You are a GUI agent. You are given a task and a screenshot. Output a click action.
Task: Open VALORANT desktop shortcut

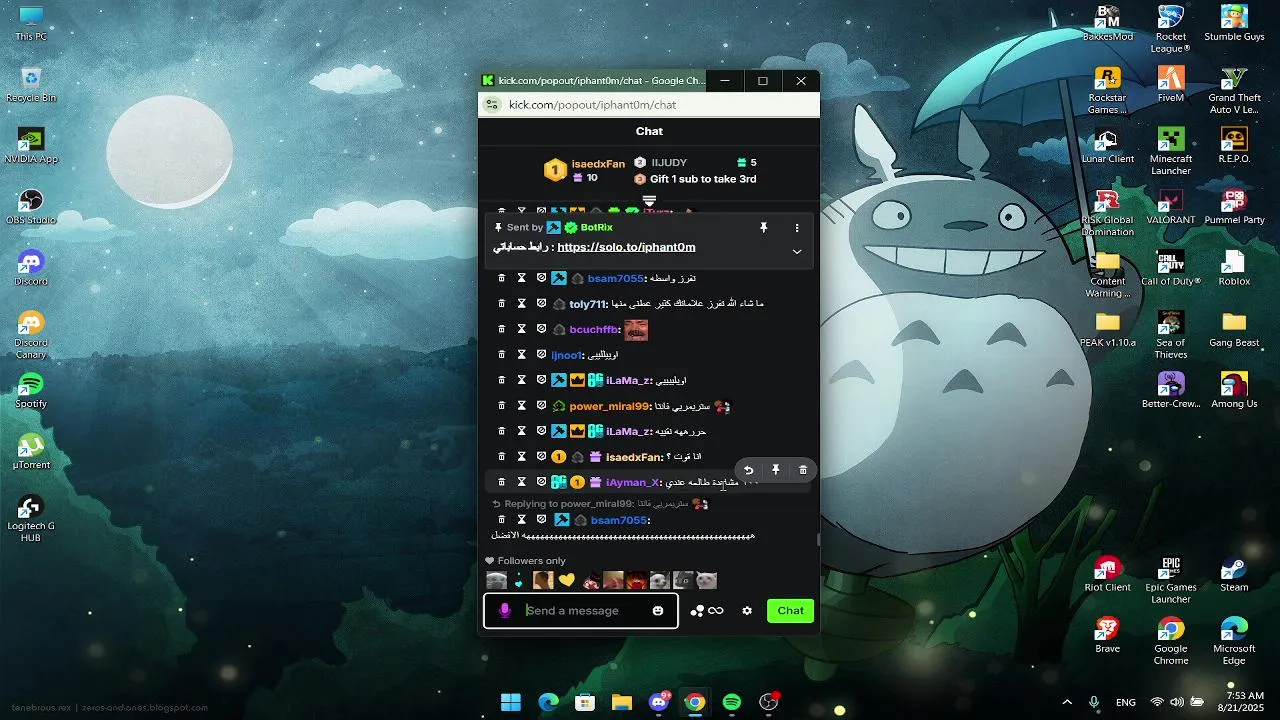coord(1170,207)
